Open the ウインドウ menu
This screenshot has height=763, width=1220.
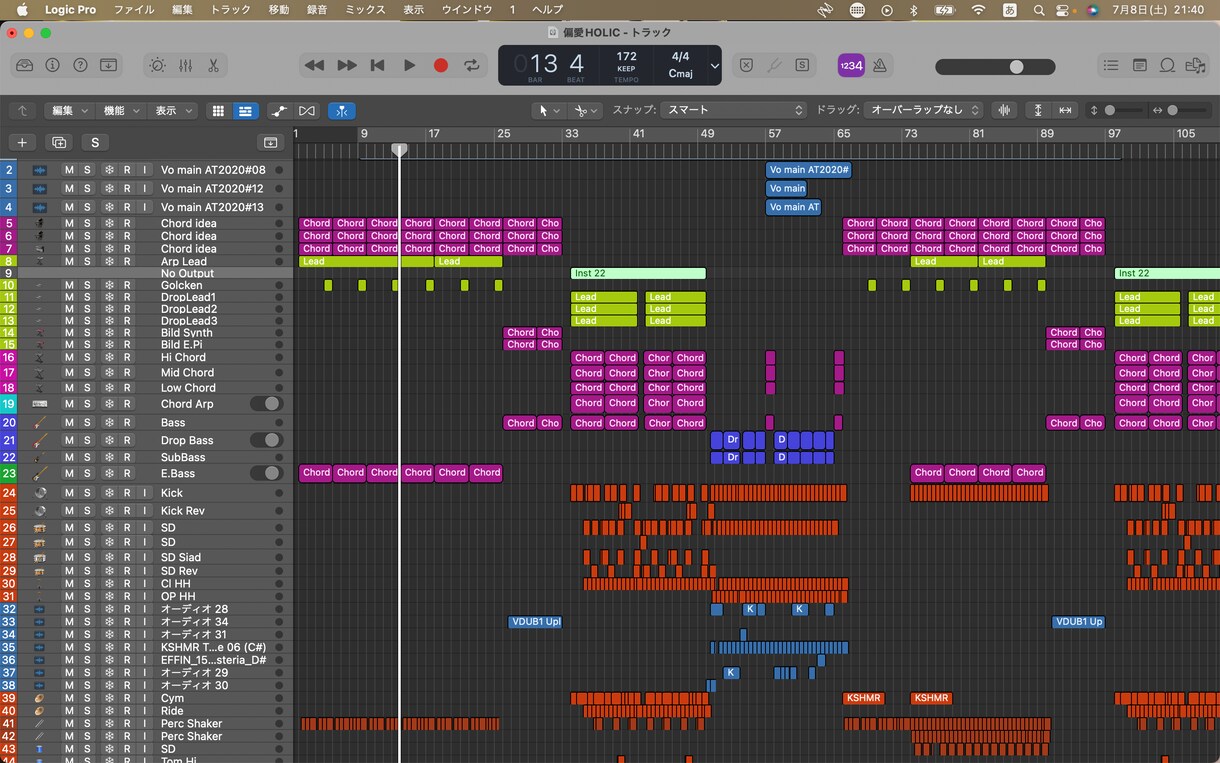pos(467,9)
